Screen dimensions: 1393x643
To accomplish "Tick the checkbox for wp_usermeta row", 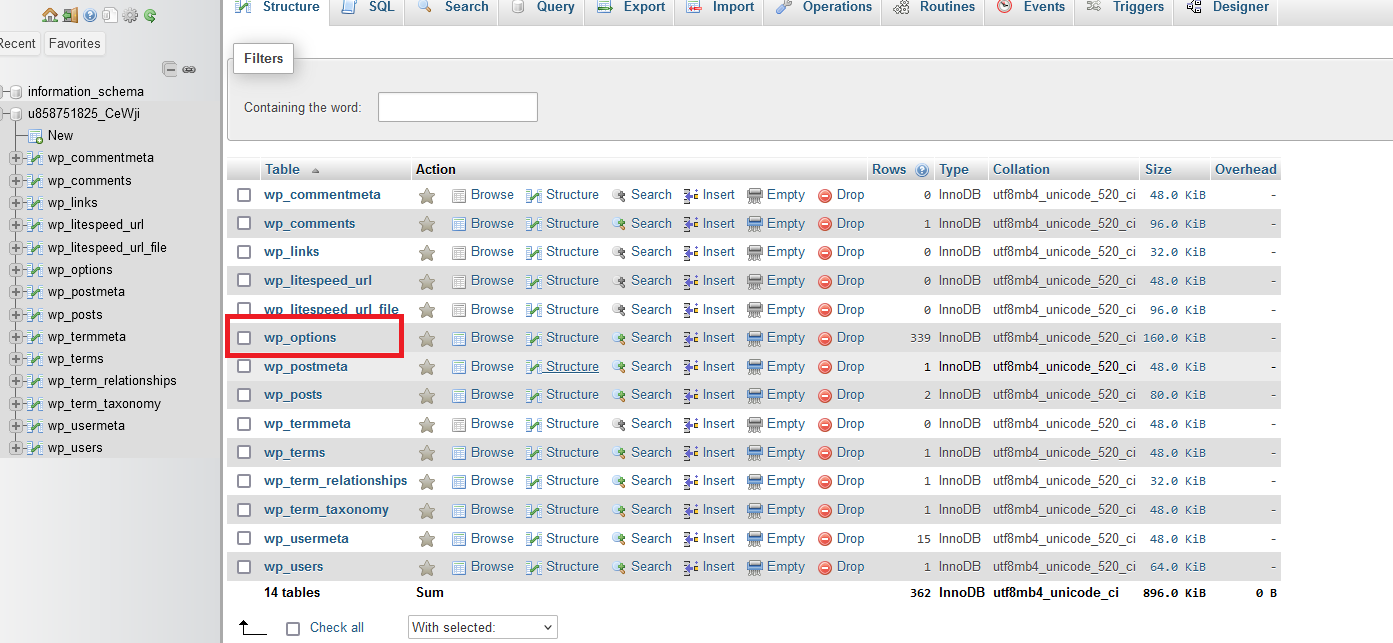I will 244,538.
